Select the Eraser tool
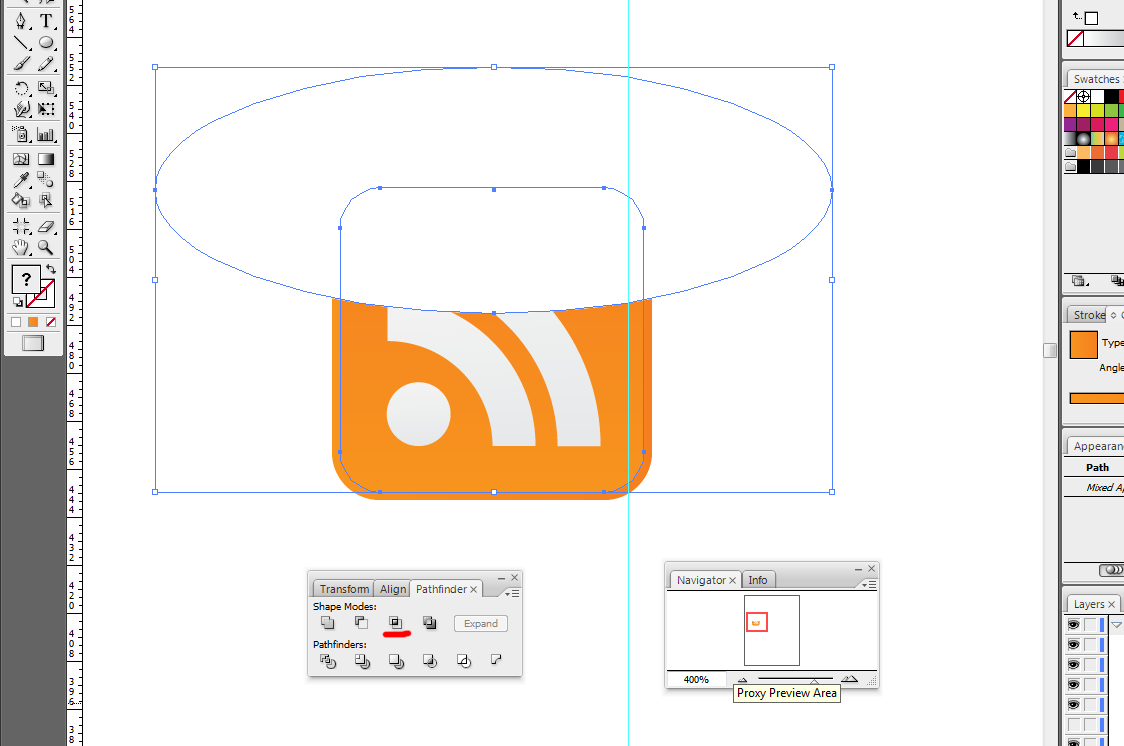1124x746 pixels. 46,226
